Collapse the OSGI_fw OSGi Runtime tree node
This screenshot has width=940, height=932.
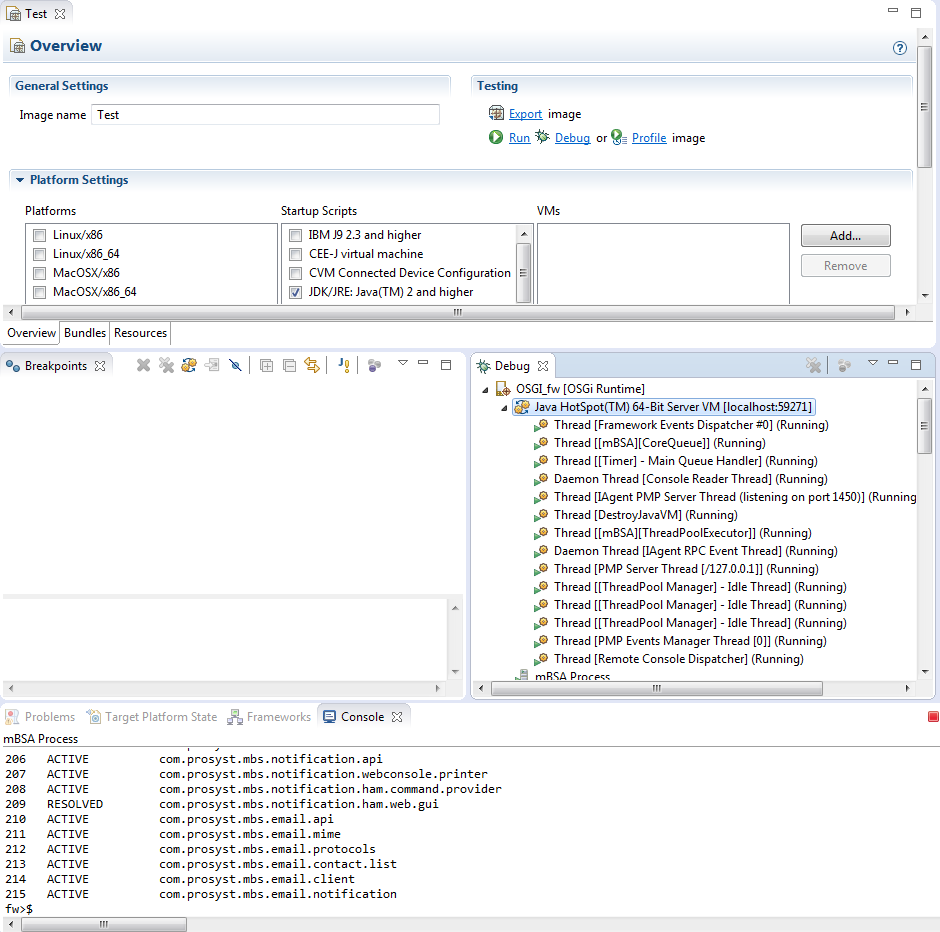pos(485,389)
